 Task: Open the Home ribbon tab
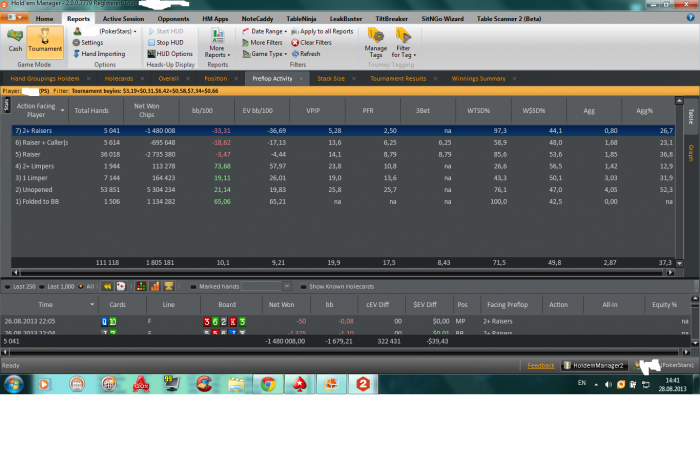click(x=44, y=19)
